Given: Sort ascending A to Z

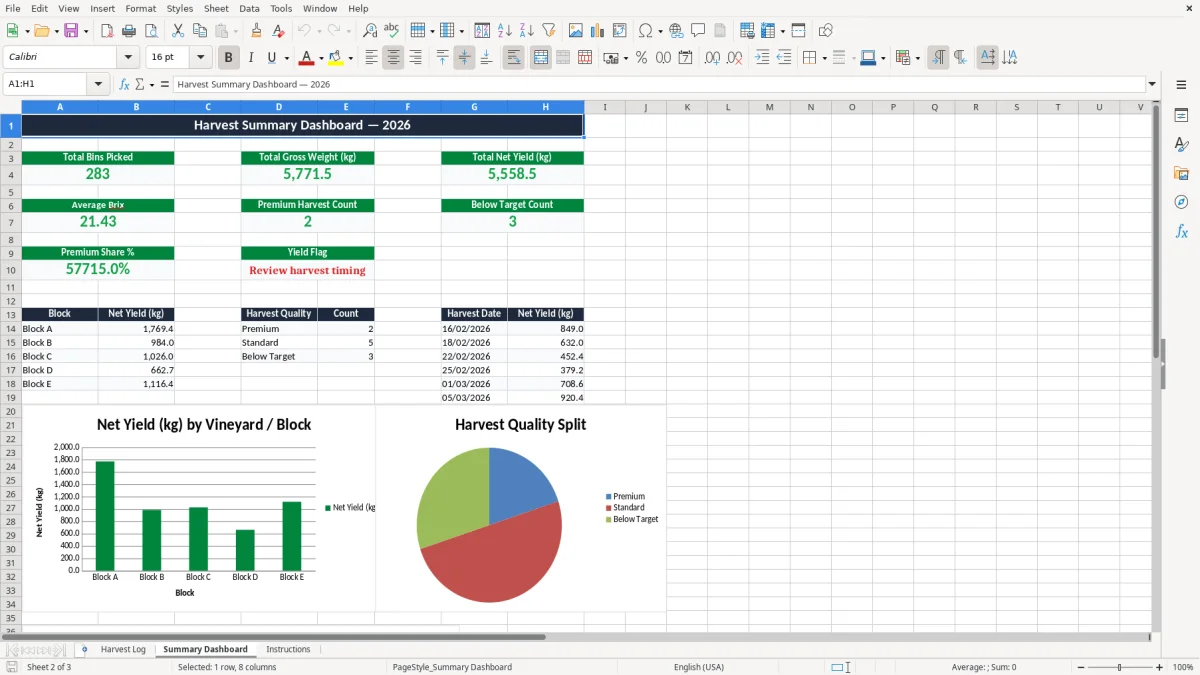Looking at the screenshot, I should 505,31.
